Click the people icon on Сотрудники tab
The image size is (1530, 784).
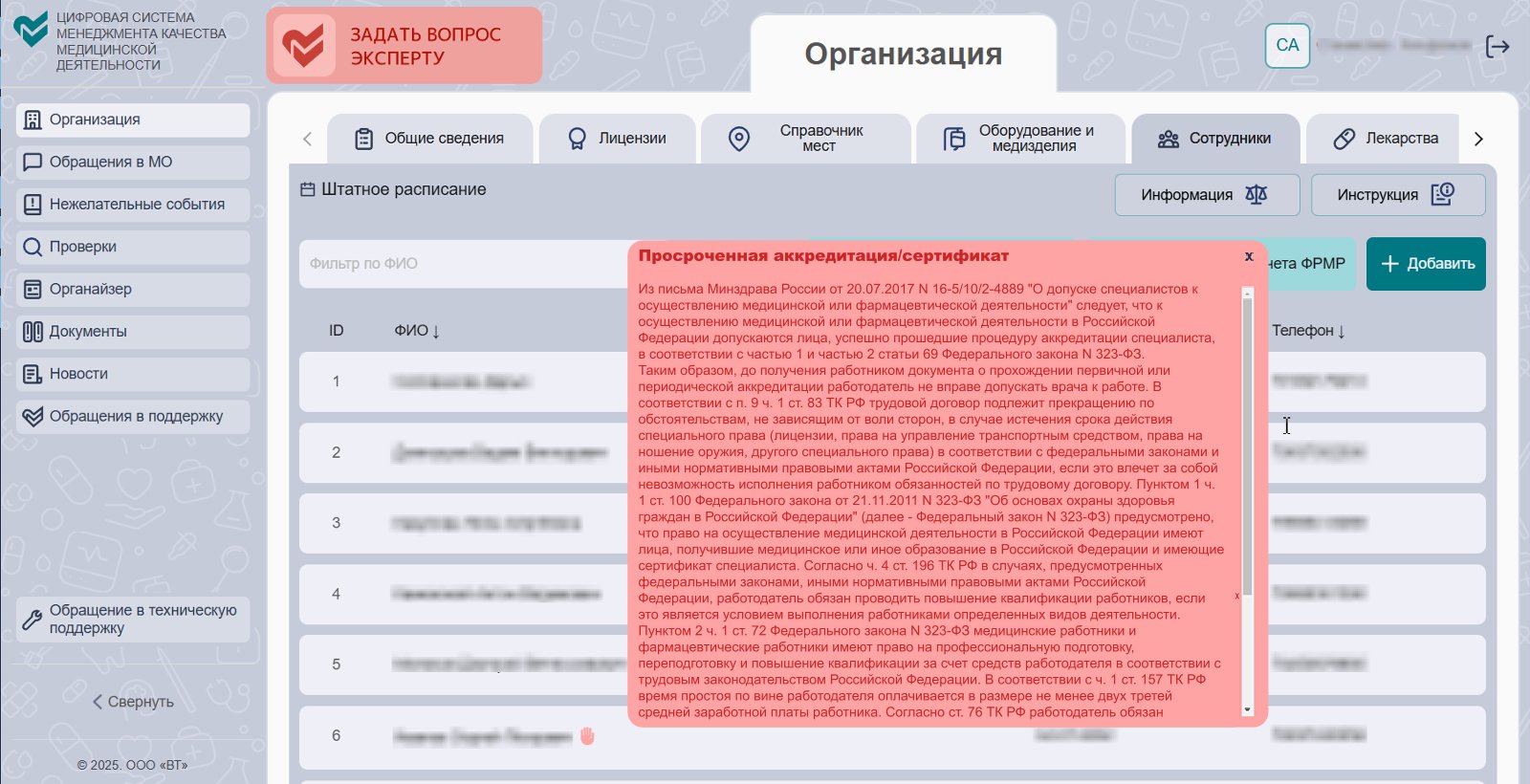(x=1169, y=139)
